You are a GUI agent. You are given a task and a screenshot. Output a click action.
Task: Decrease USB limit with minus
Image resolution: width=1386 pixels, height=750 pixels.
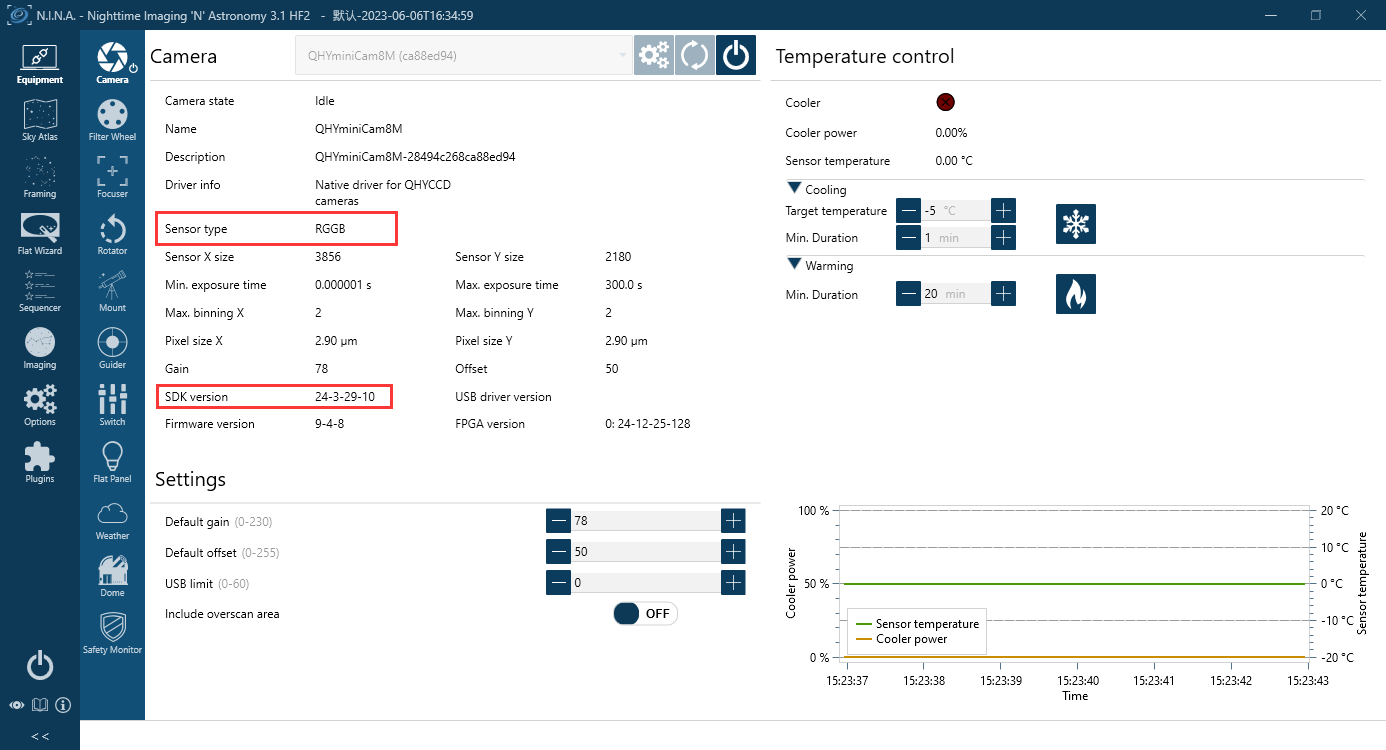[558, 583]
